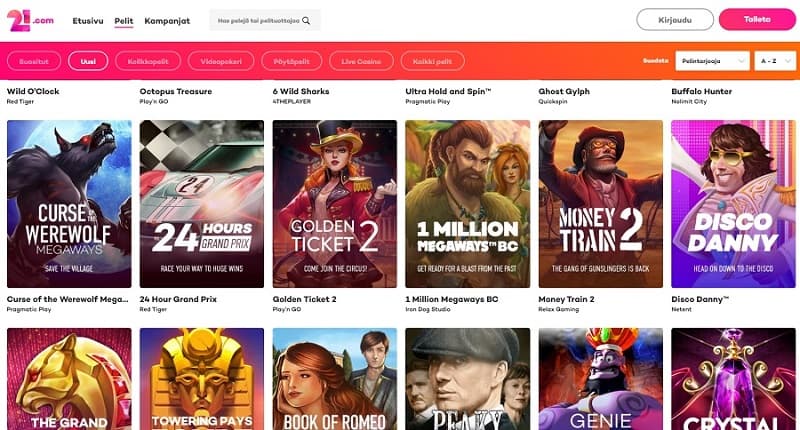
Task: Open the Kampanjat menu item
Action: [167, 21]
